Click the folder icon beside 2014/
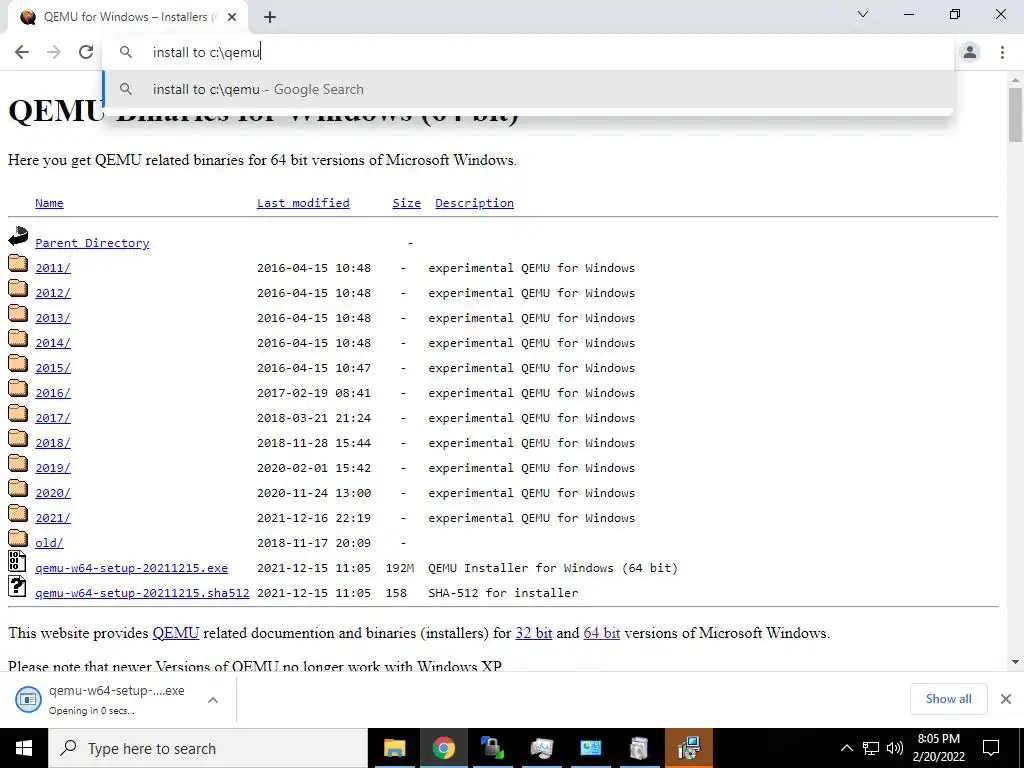 [18, 338]
